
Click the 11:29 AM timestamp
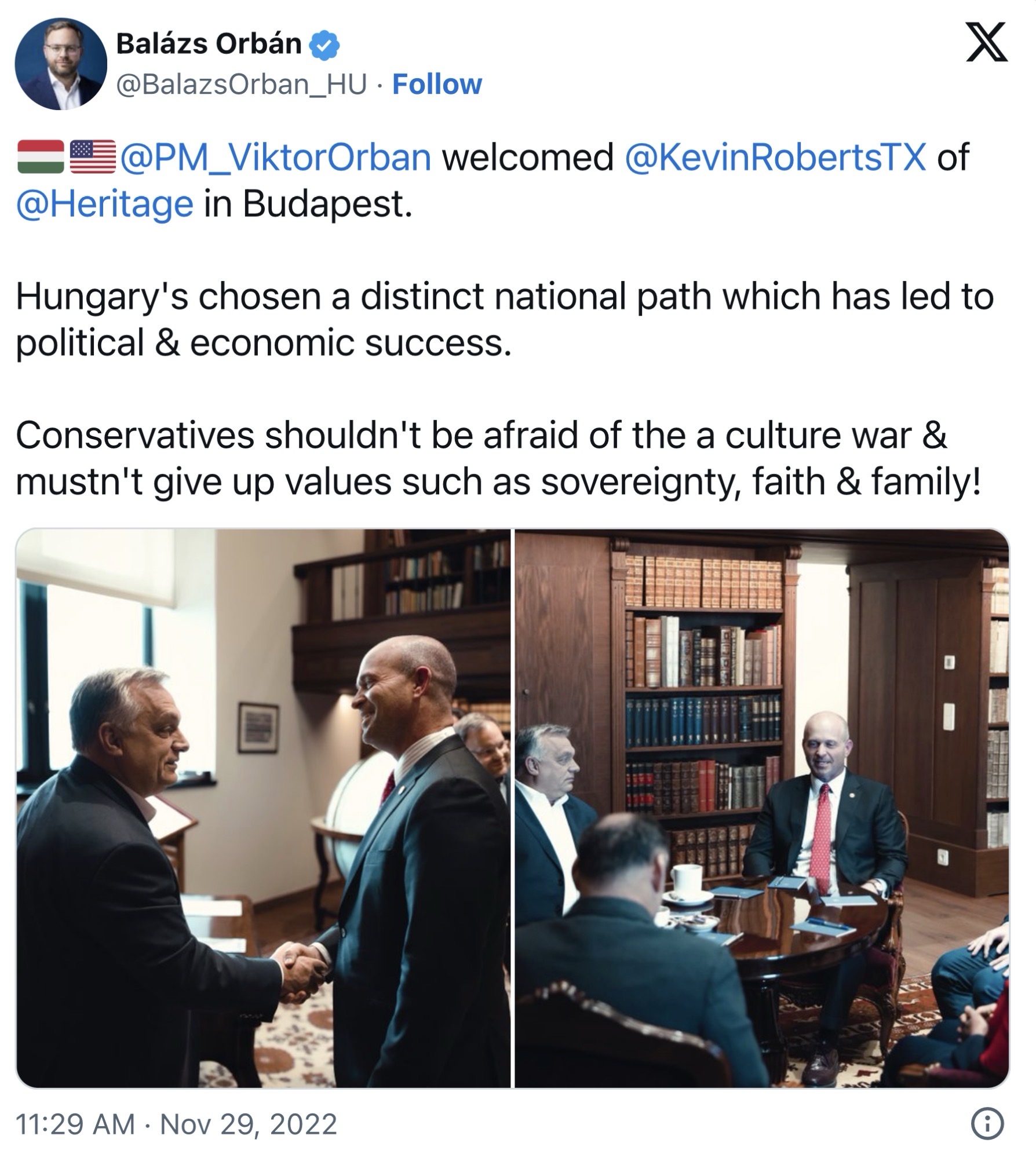pyautogui.click(x=75, y=1124)
